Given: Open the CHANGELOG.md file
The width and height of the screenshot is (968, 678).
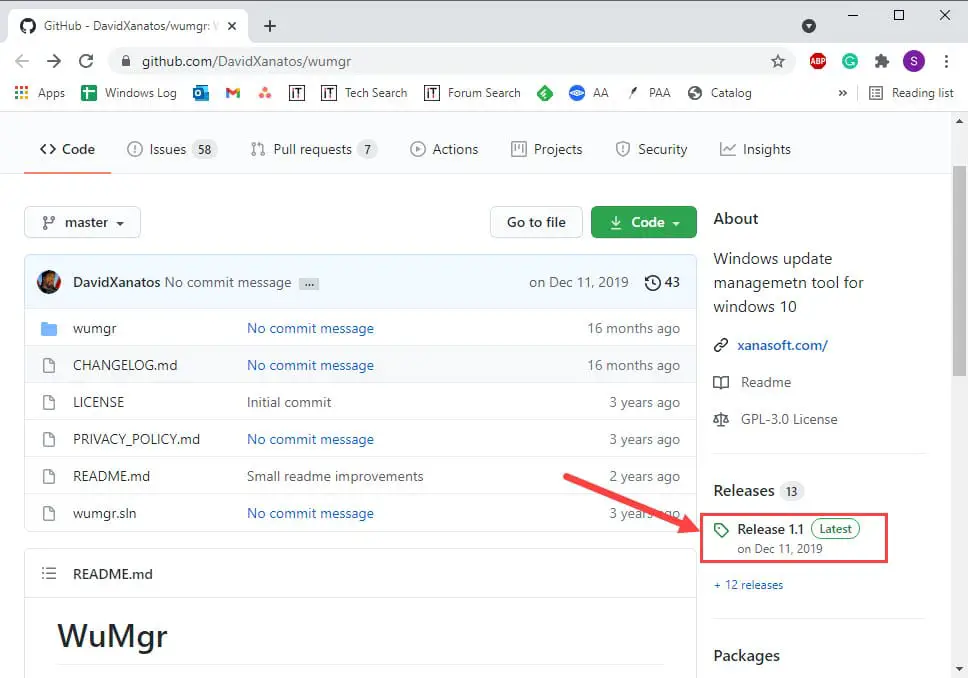Looking at the screenshot, I should tap(125, 366).
